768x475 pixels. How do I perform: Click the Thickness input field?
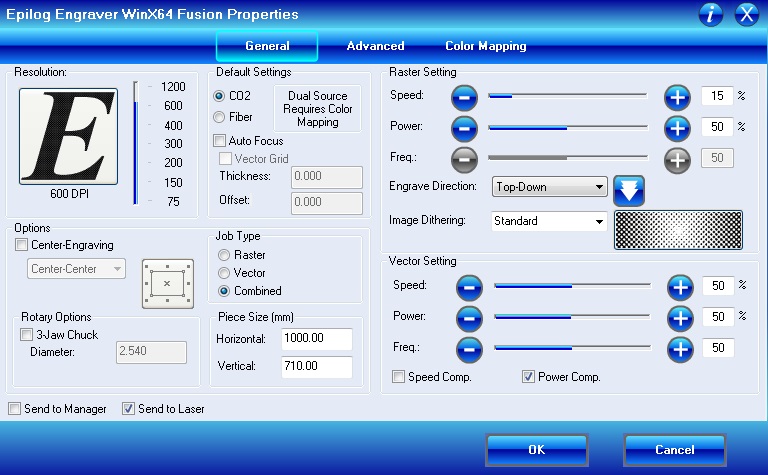[327, 177]
